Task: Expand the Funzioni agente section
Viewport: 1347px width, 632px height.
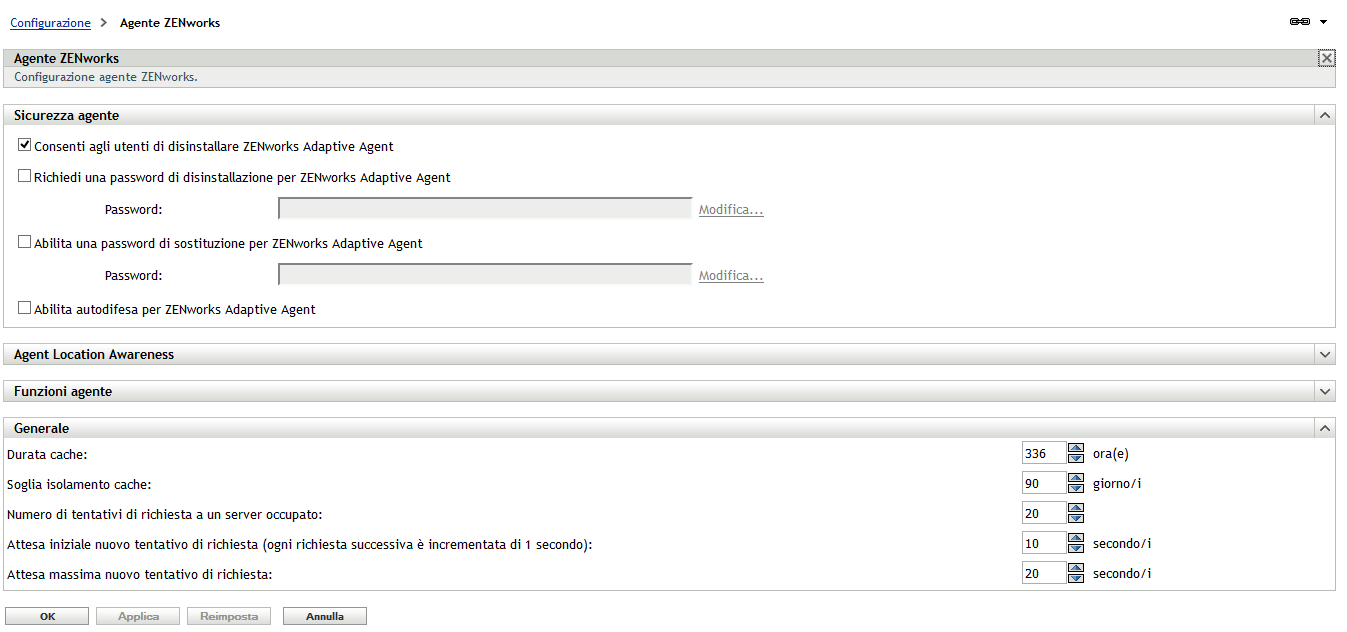Action: click(1325, 392)
